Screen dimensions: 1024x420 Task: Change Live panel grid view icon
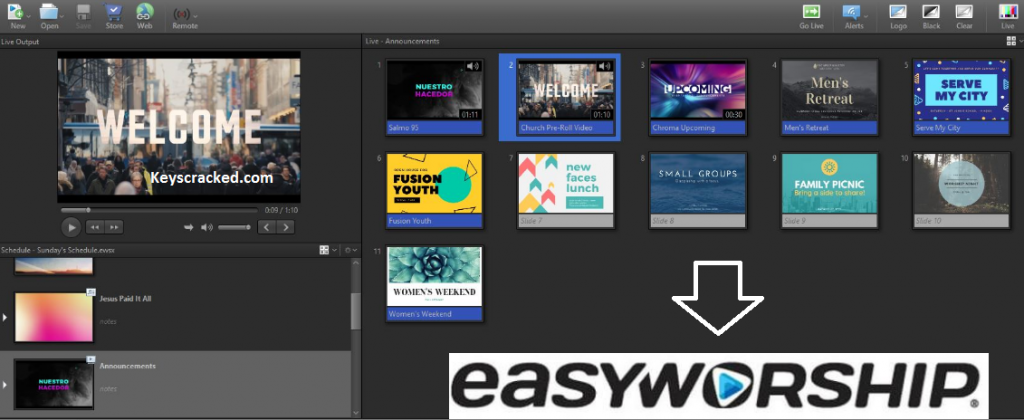[1011, 41]
